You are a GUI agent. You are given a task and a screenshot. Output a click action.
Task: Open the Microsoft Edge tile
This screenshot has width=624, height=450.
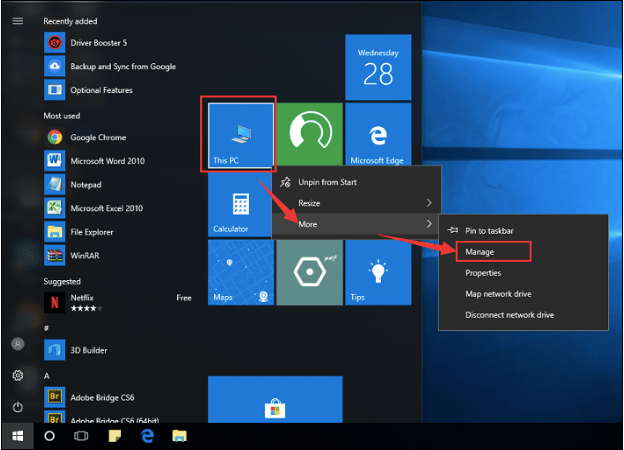tap(378, 134)
